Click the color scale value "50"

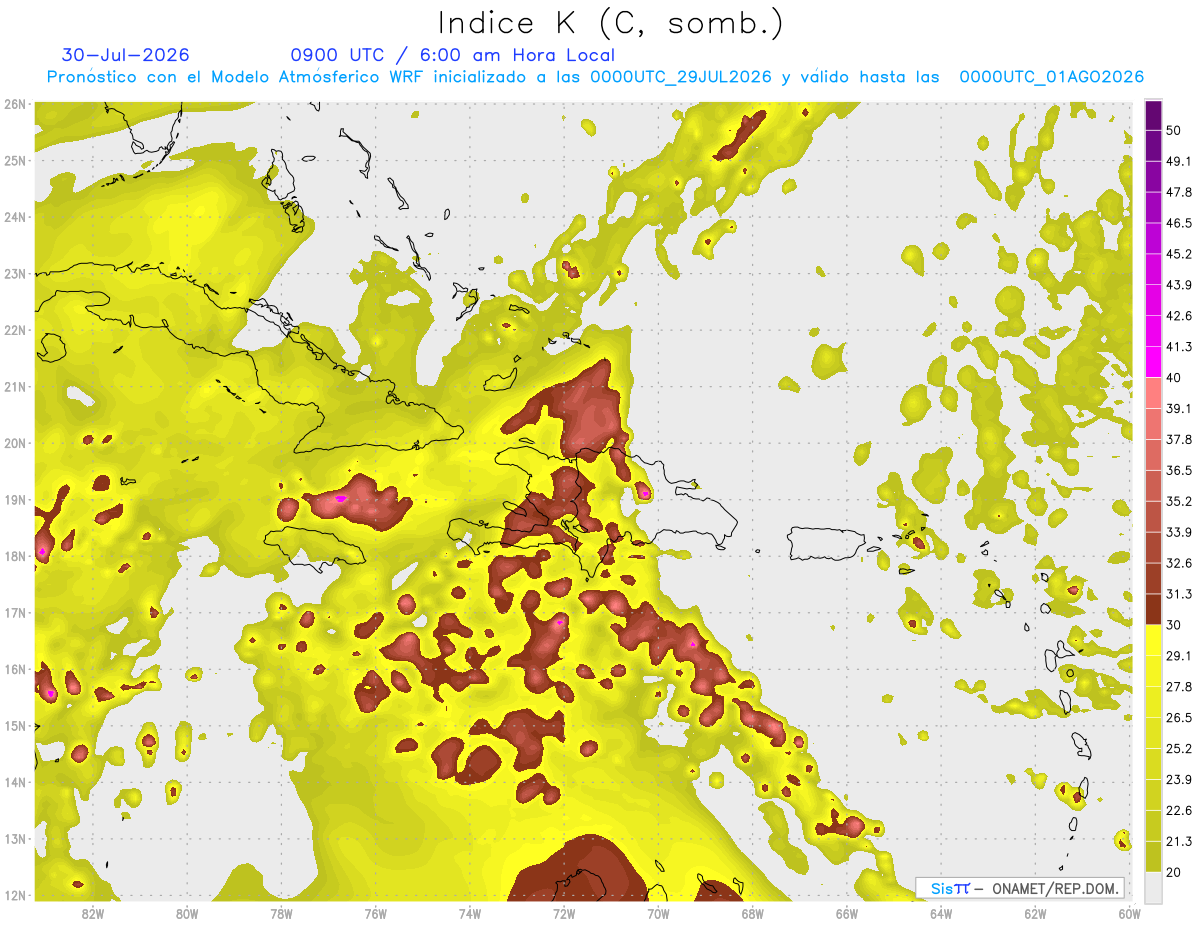coord(1173,130)
